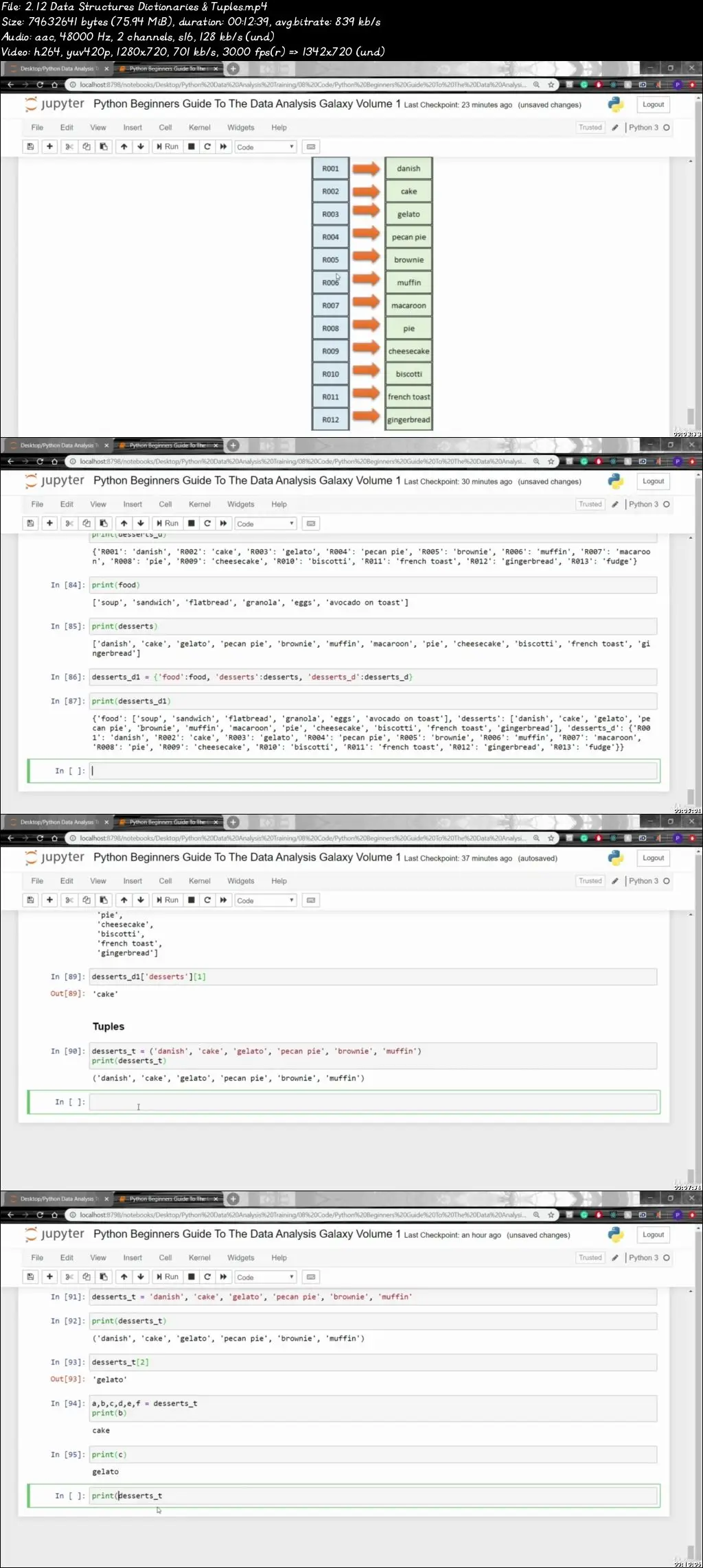This screenshot has height=1568, width=703.
Task: Insert cell below in '37 minutes ago' notebook
Action: tap(49, 900)
